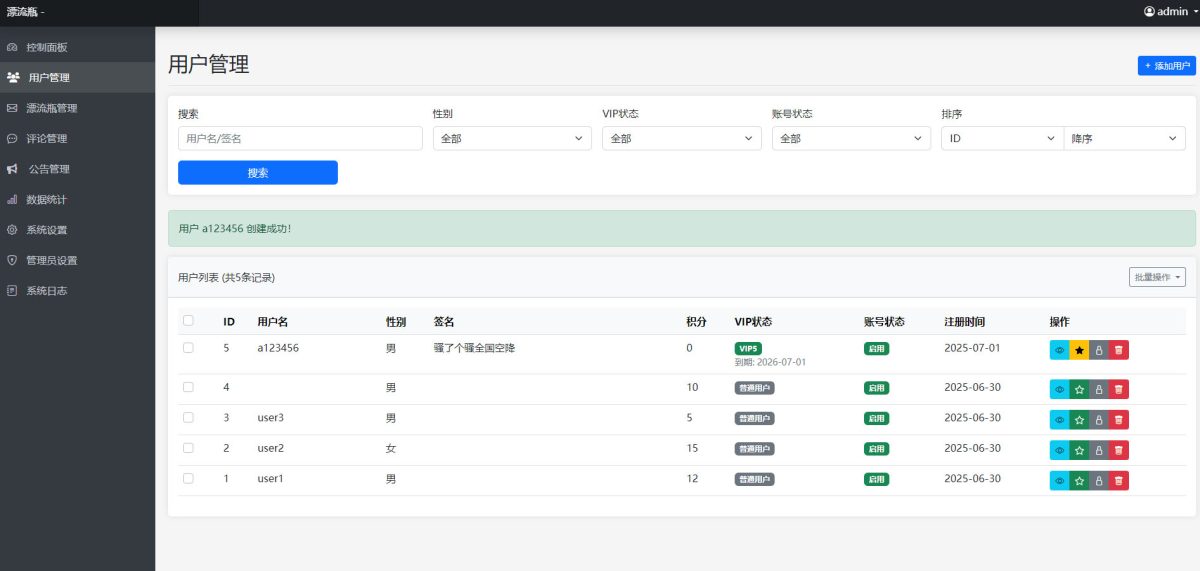Open the sort order dropdown showing 降序

[x=1125, y=138]
